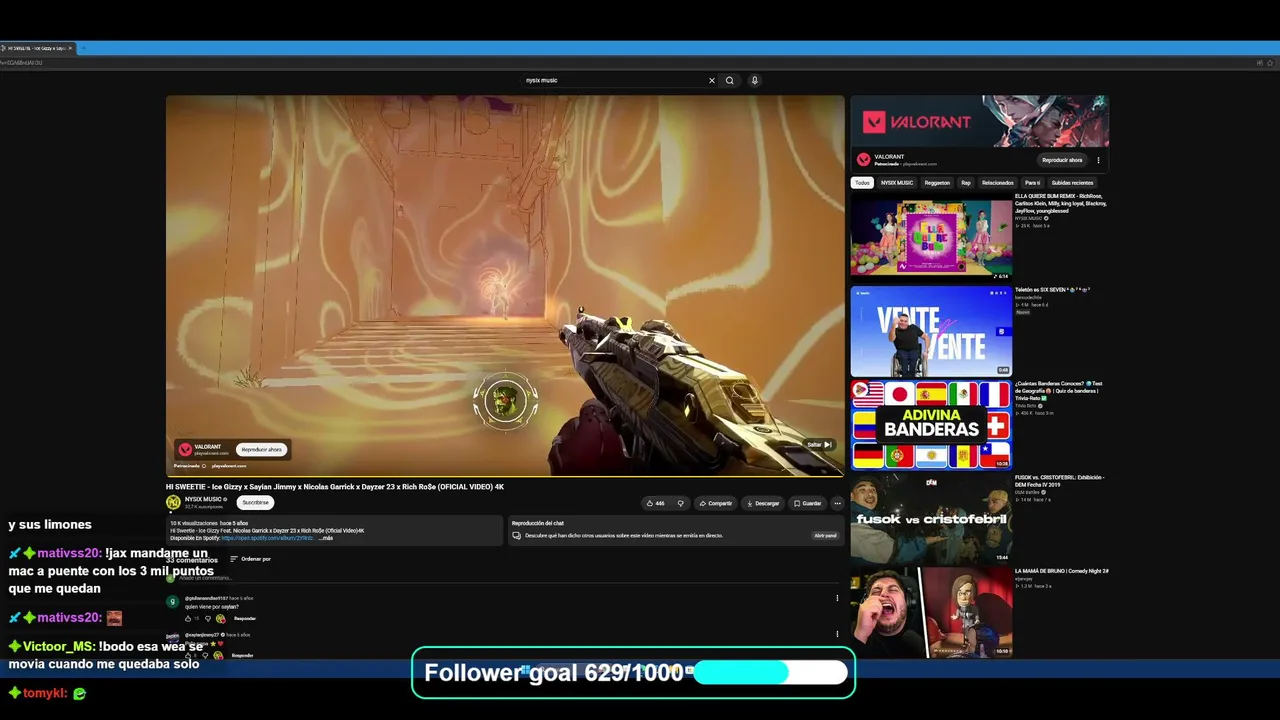Open the 'Vente Vente' Teletón thumbnail
Image resolution: width=1280 pixels, height=720 pixels.
[931, 331]
